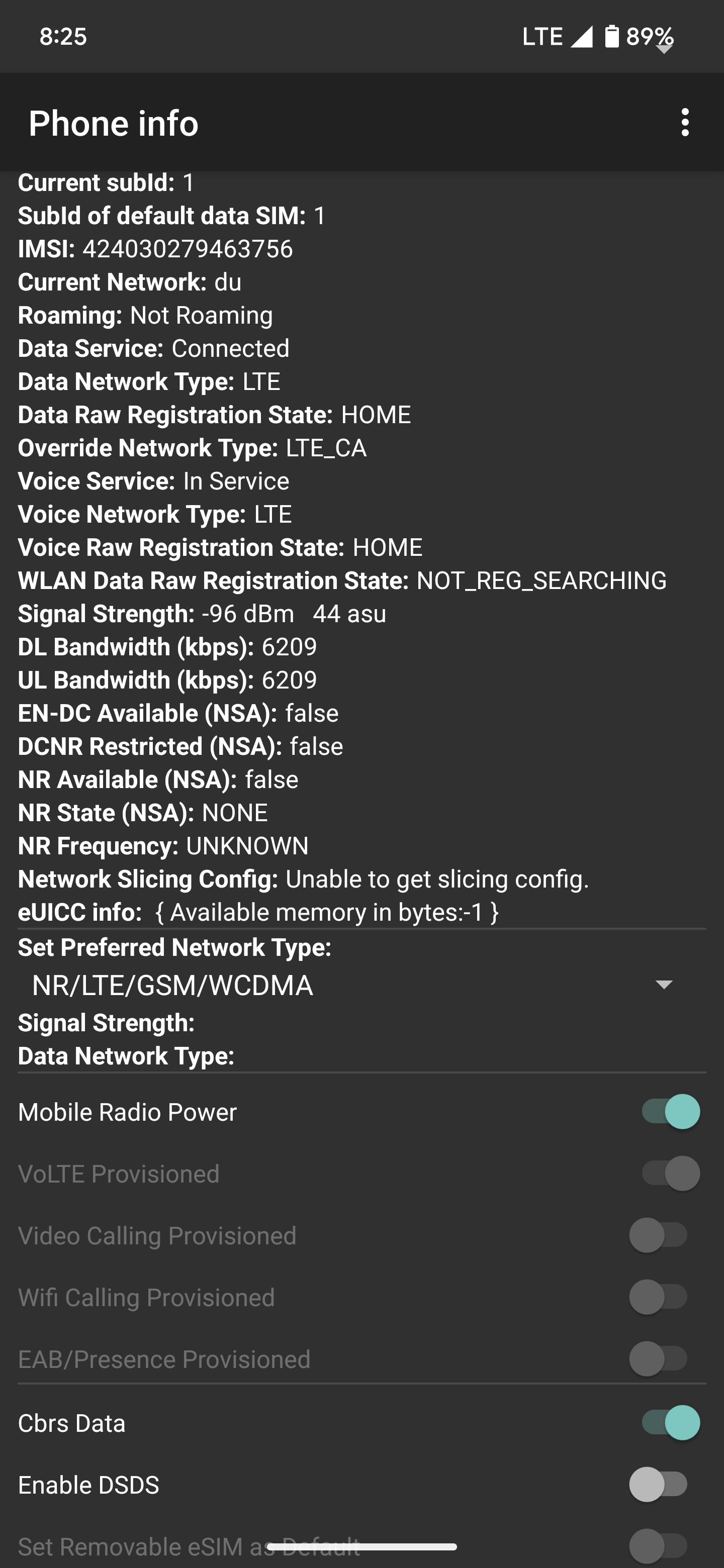Disable the Cbrs Data switch
The image size is (724, 1568).
(670, 1423)
